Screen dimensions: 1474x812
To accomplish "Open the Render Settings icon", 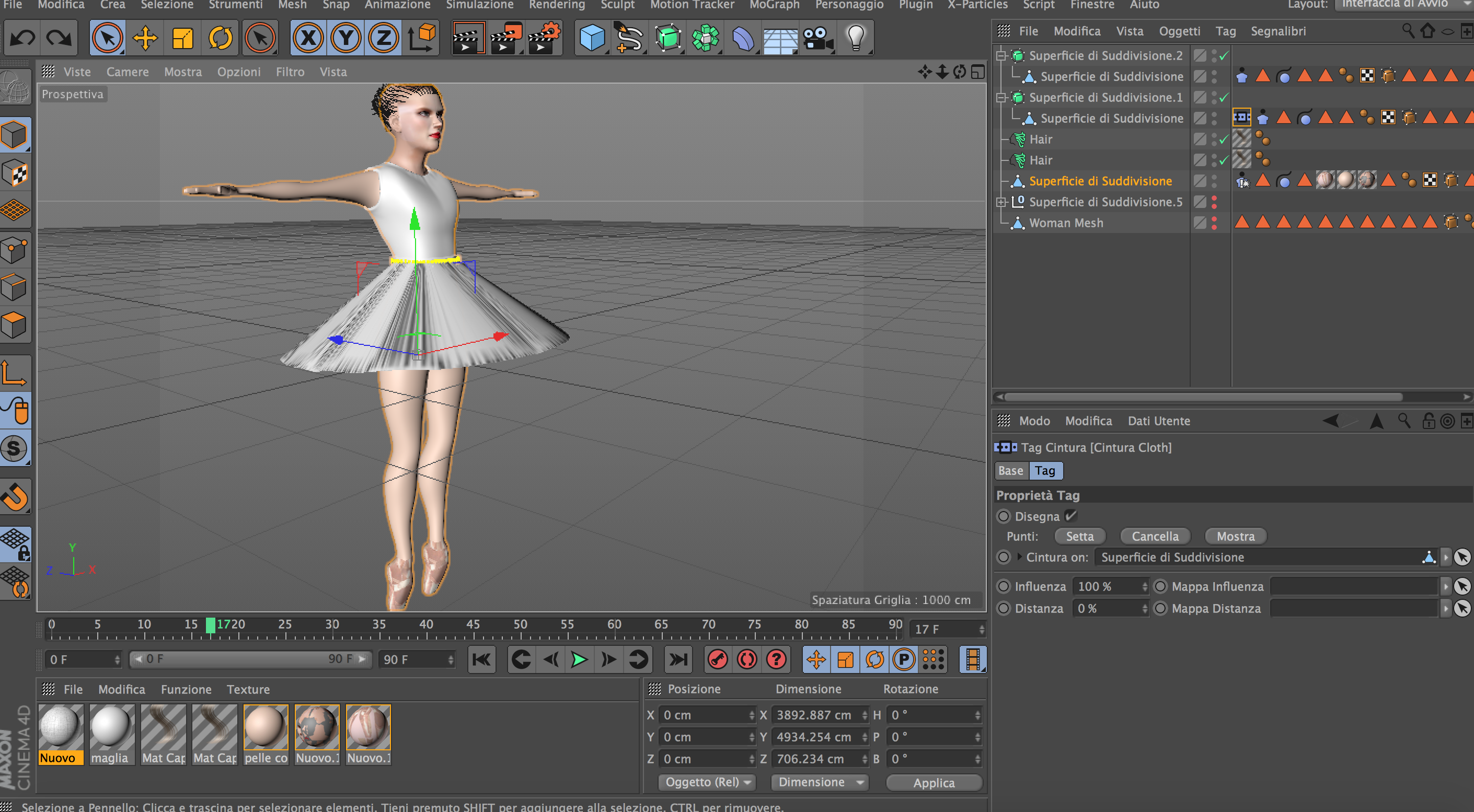I will click(x=544, y=38).
